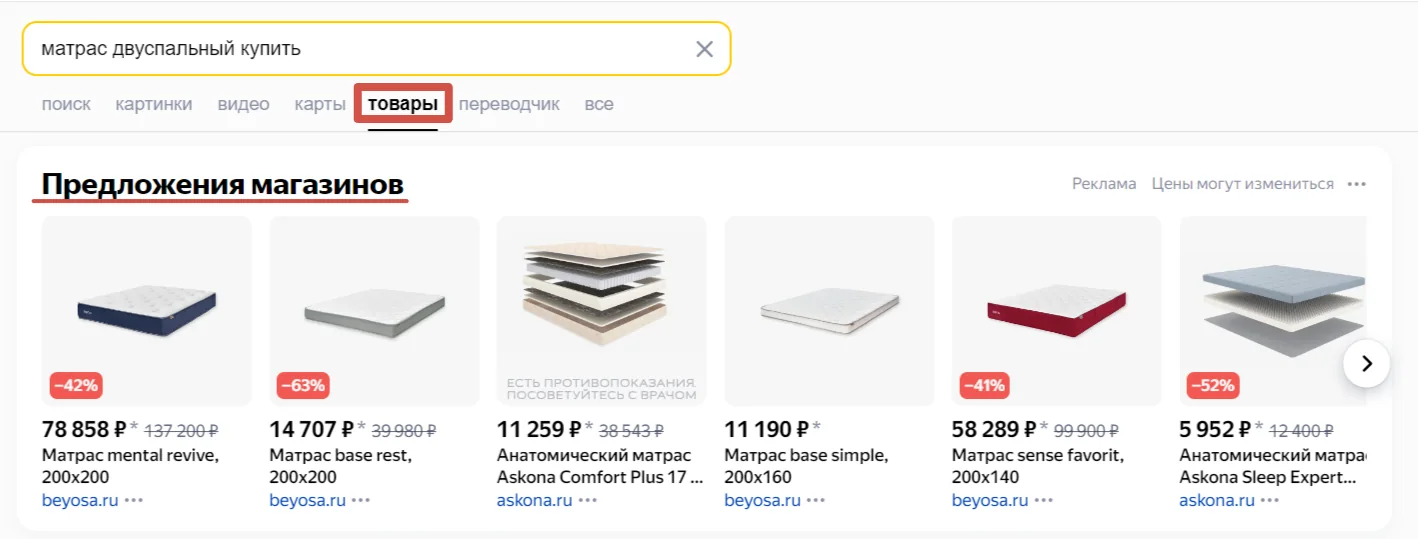Switch to the видео tab
Viewport: 1418px width, 539px height.
(244, 104)
